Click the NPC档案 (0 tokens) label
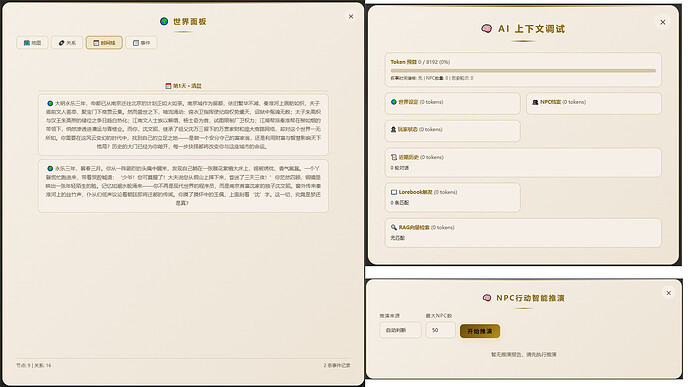This screenshot has width=690, height=387. [563, 102]
